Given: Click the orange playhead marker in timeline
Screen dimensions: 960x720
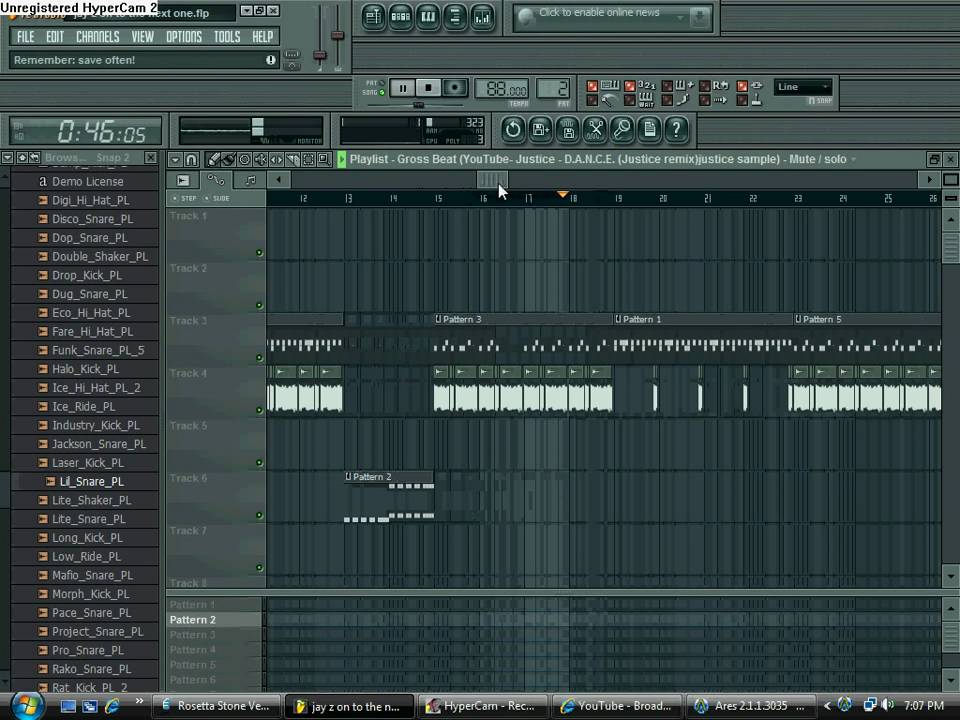Looking at the screenshot, I should point(563,194).
